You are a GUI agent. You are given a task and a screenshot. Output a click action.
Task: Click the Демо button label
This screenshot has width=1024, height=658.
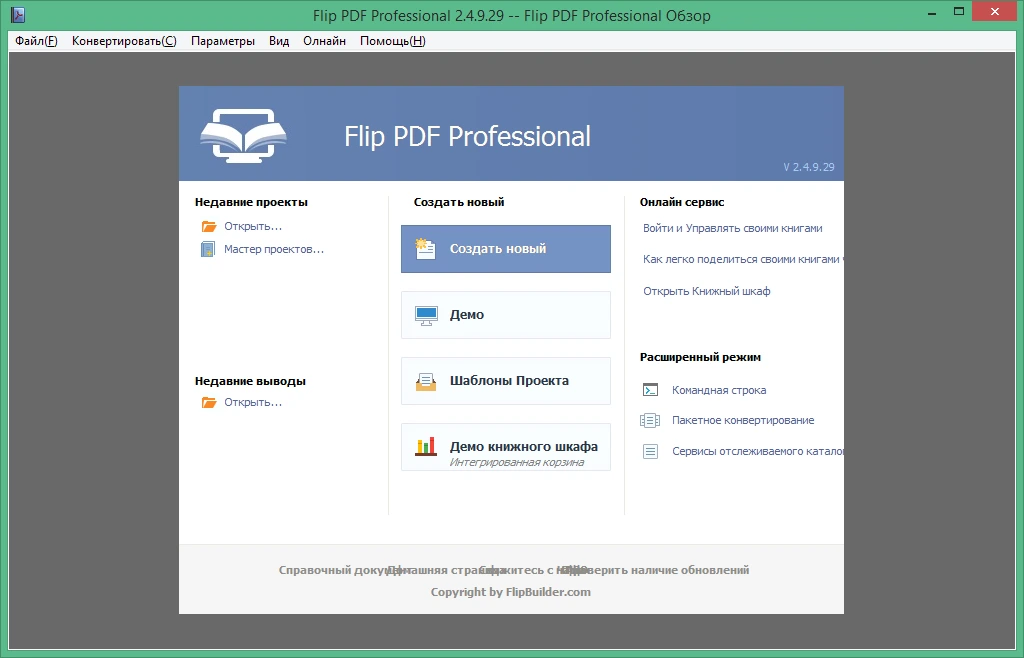[x=467, y=315]
